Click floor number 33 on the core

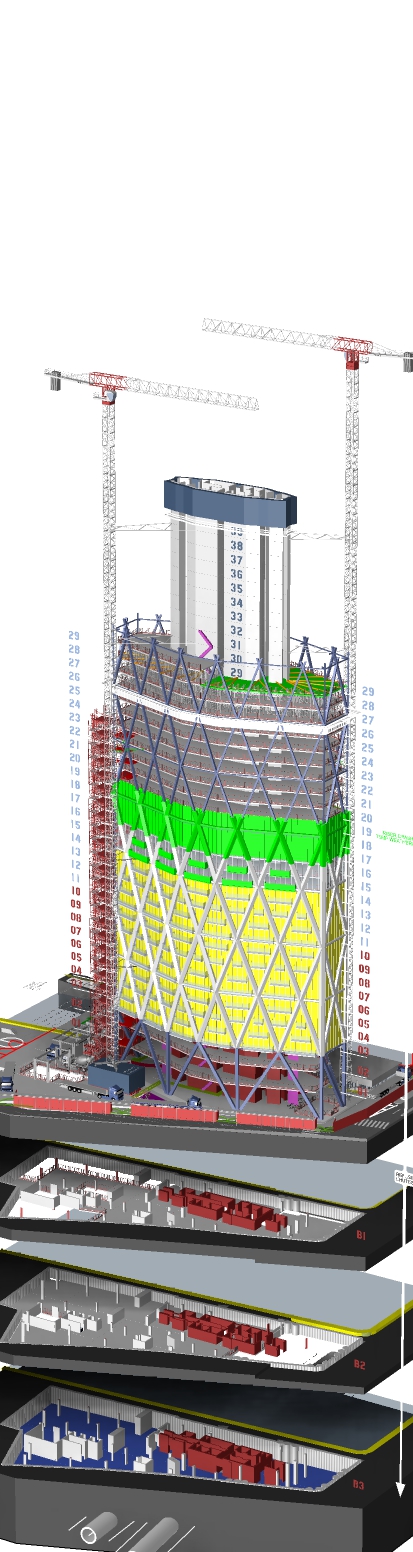coord(237,616)
